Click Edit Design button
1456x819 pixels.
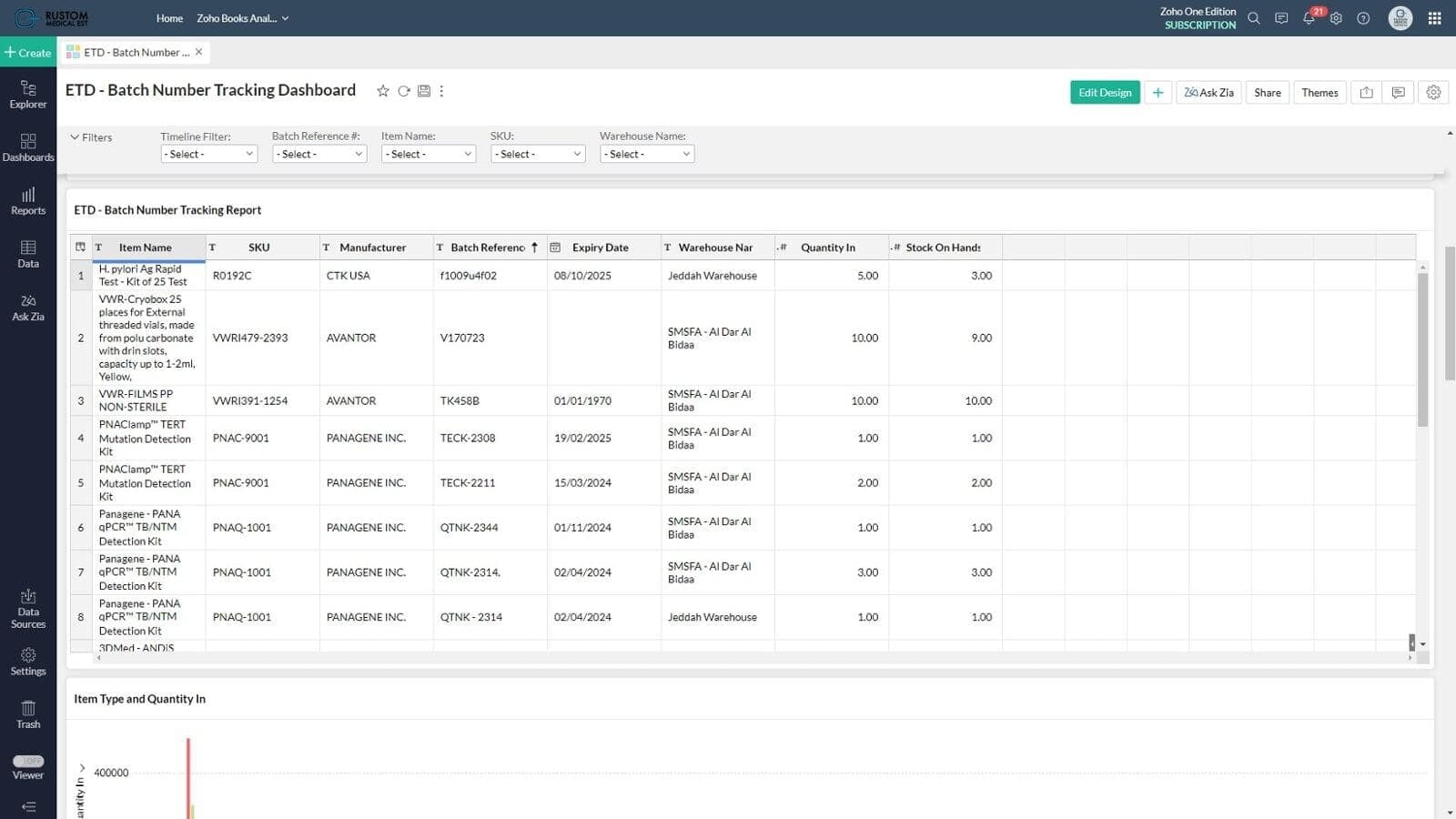1105,92
